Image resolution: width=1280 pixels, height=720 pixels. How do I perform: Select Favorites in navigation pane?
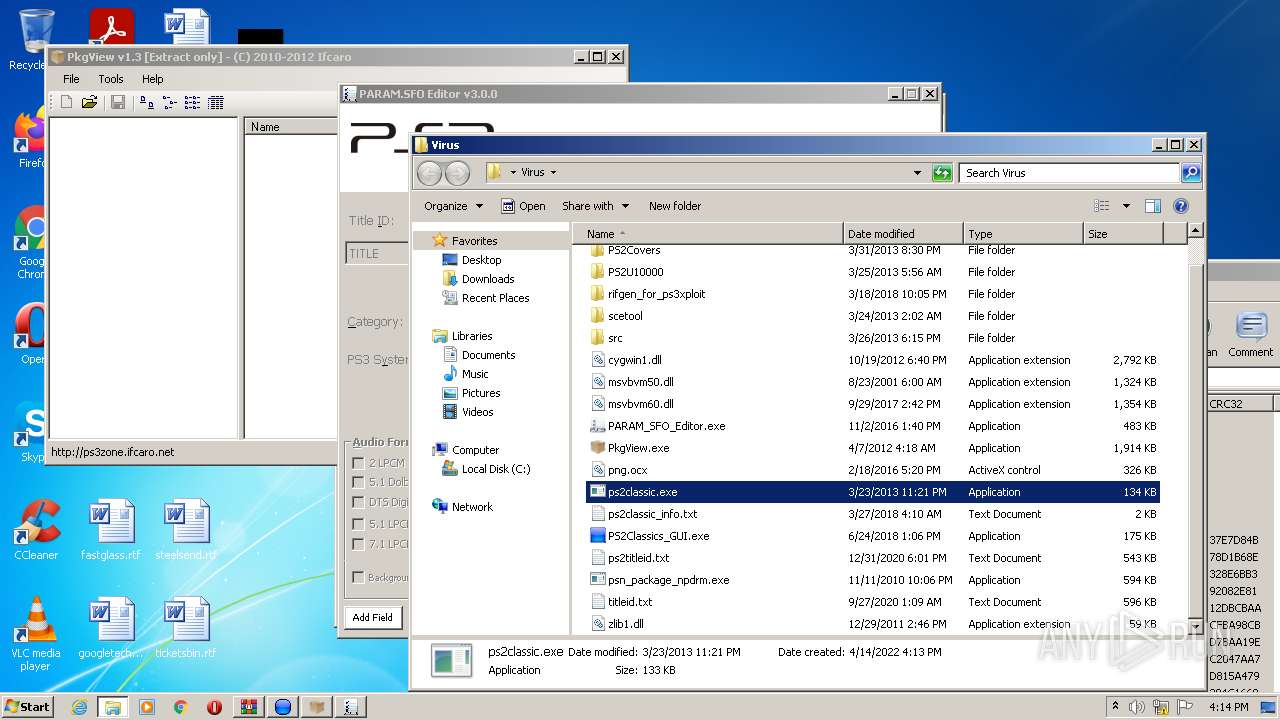474,241
